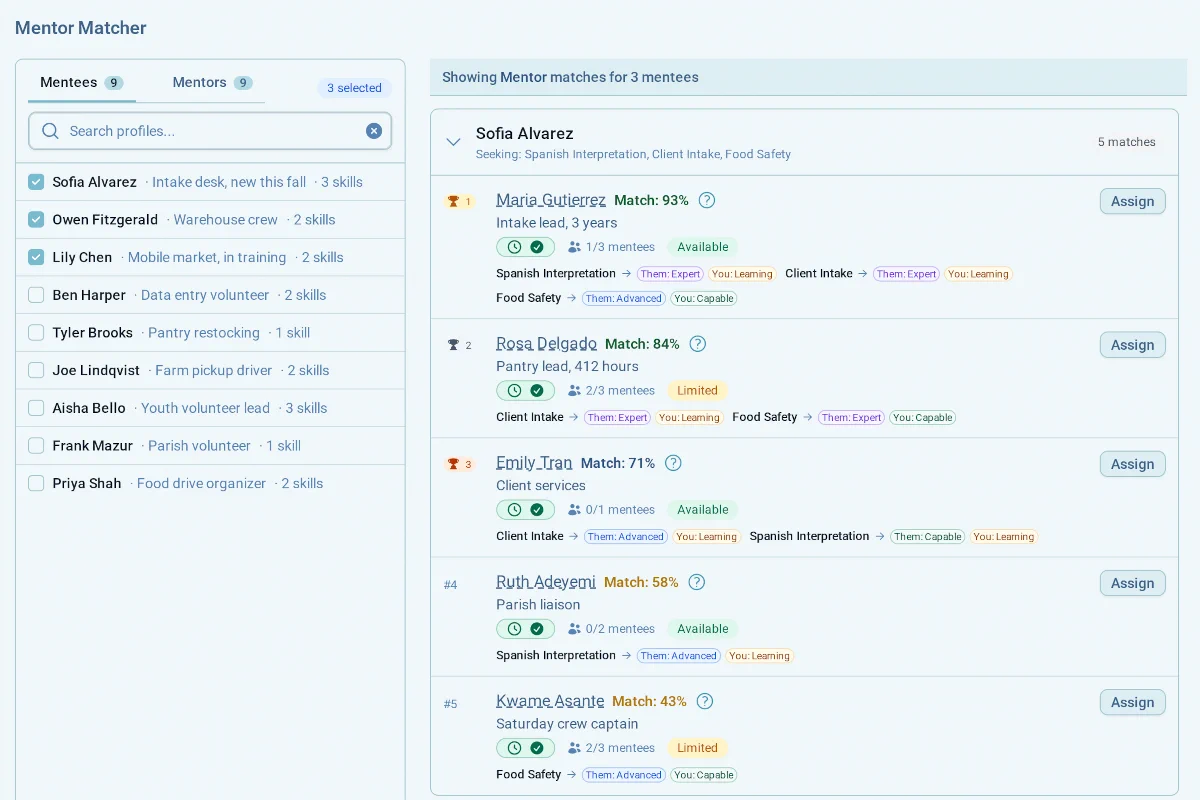Check Aisha Bello mentee
The width and height of the screenshot is (1200, 800).
click(x=36, y=408)
